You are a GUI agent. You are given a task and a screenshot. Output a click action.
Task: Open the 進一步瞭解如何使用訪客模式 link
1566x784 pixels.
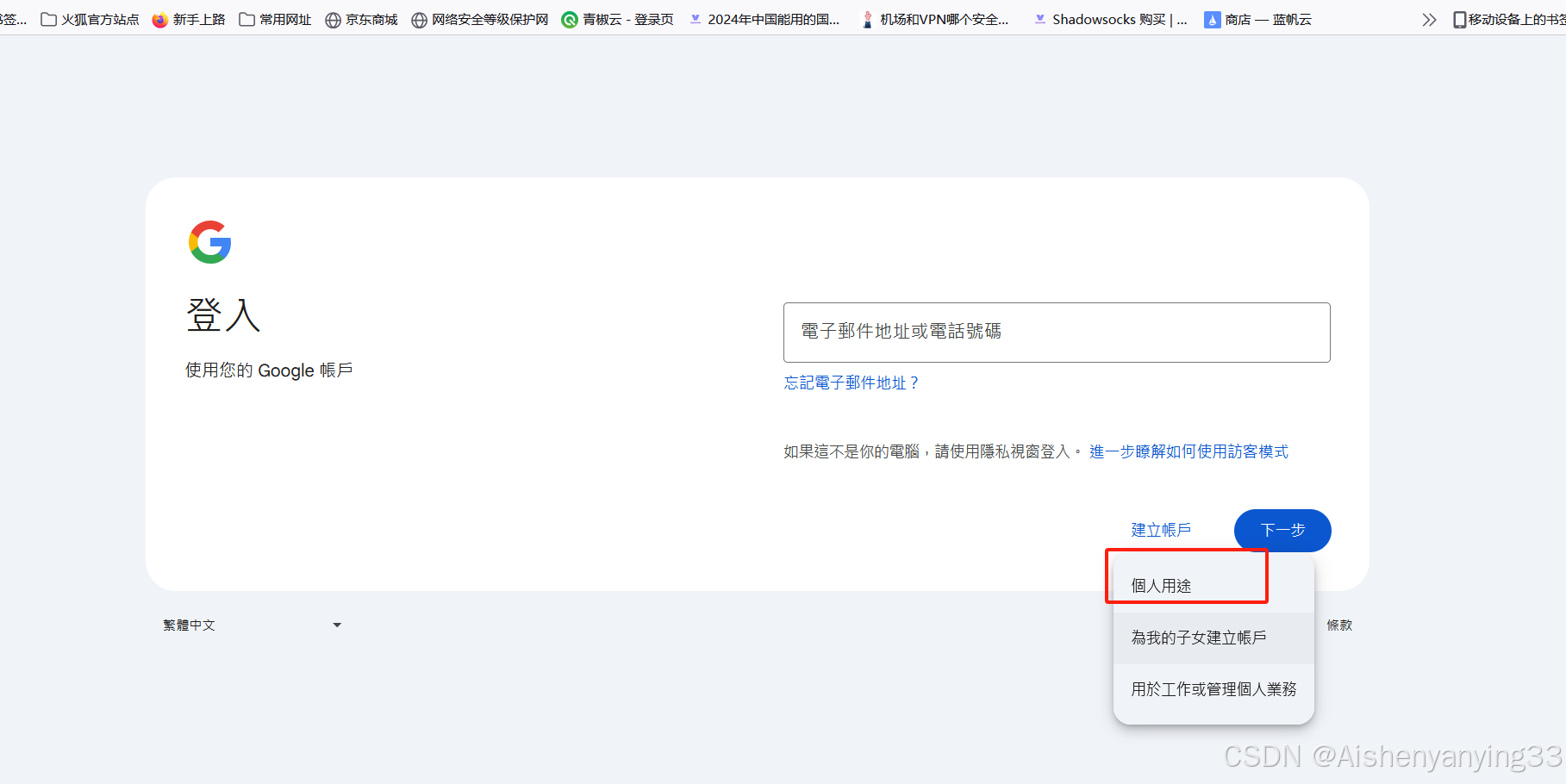[1189, 451]
